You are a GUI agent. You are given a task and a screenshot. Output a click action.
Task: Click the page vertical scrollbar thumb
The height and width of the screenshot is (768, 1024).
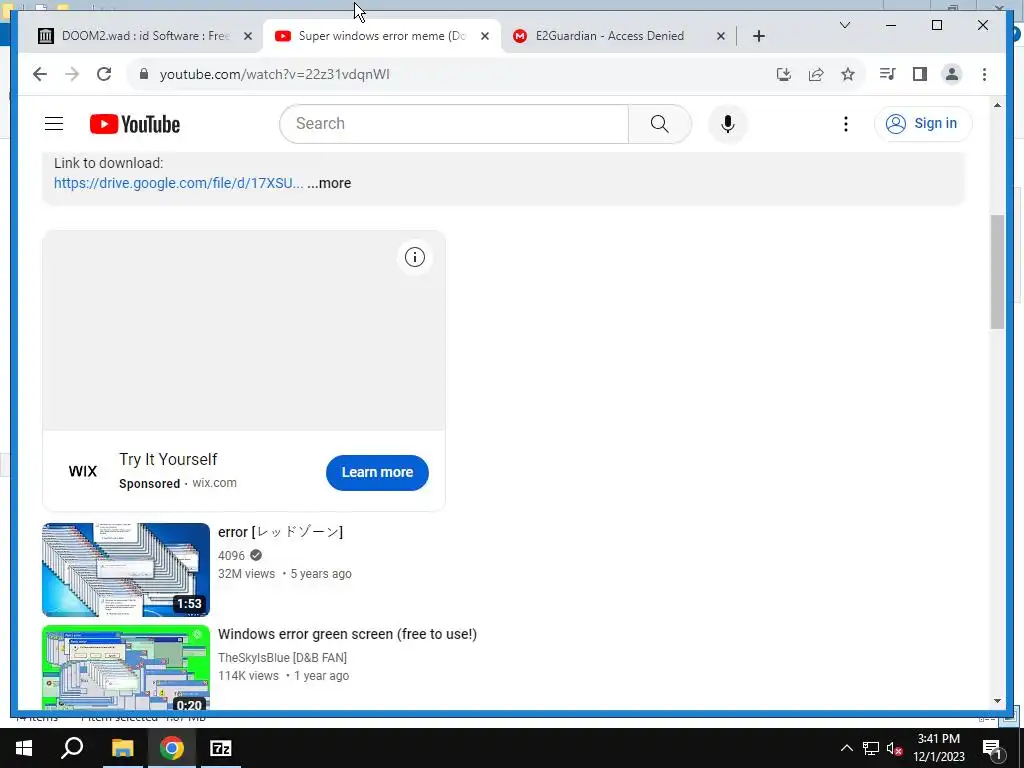[997, 272]
